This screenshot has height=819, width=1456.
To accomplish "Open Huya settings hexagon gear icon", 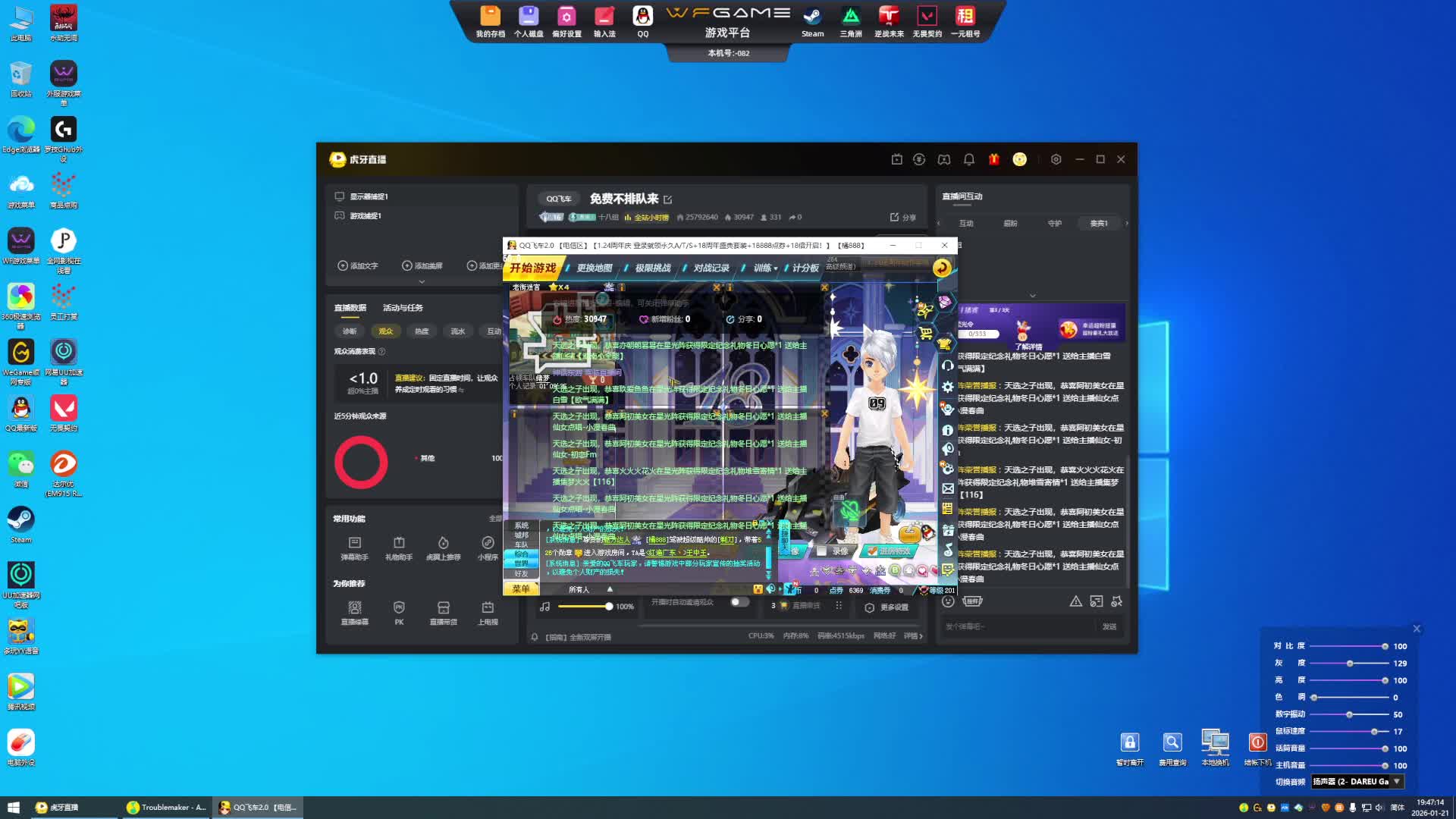I will click(1056, 159).
